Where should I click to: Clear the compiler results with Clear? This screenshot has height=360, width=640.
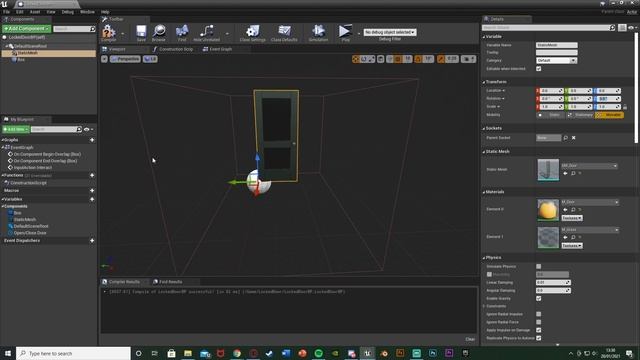click(x=470, y=339)
